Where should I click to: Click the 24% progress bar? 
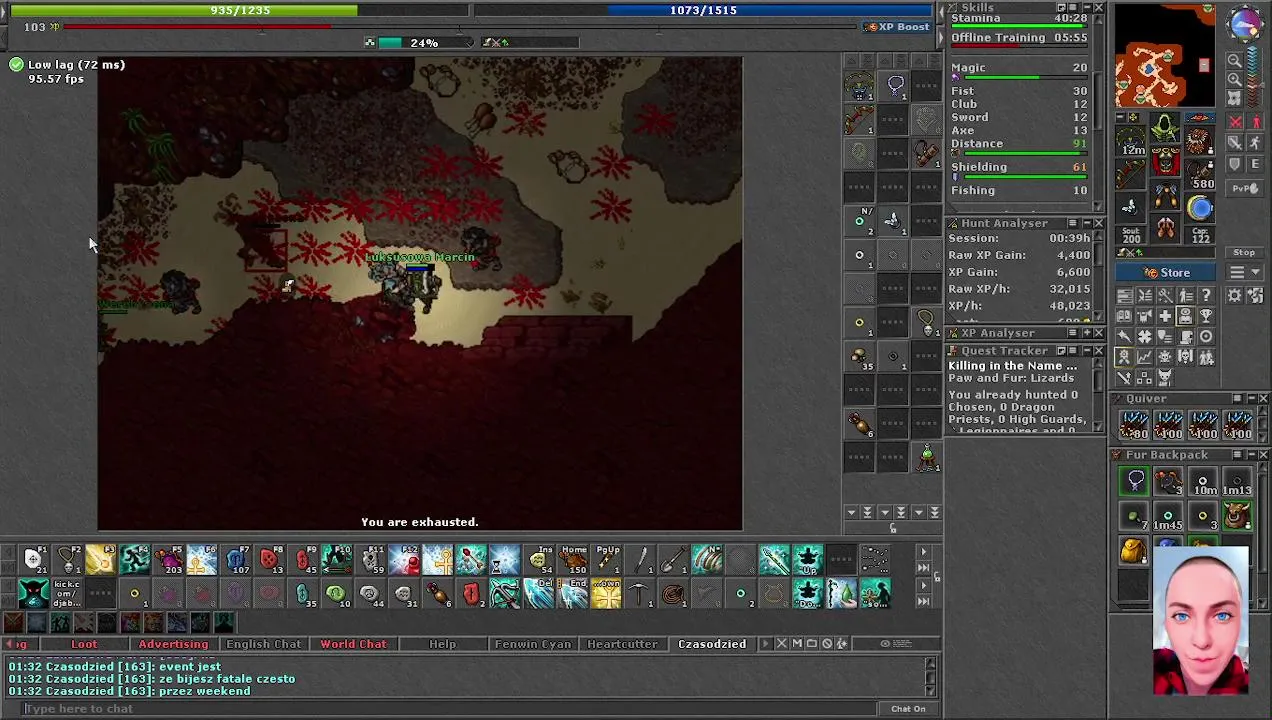tap(424, 43)
